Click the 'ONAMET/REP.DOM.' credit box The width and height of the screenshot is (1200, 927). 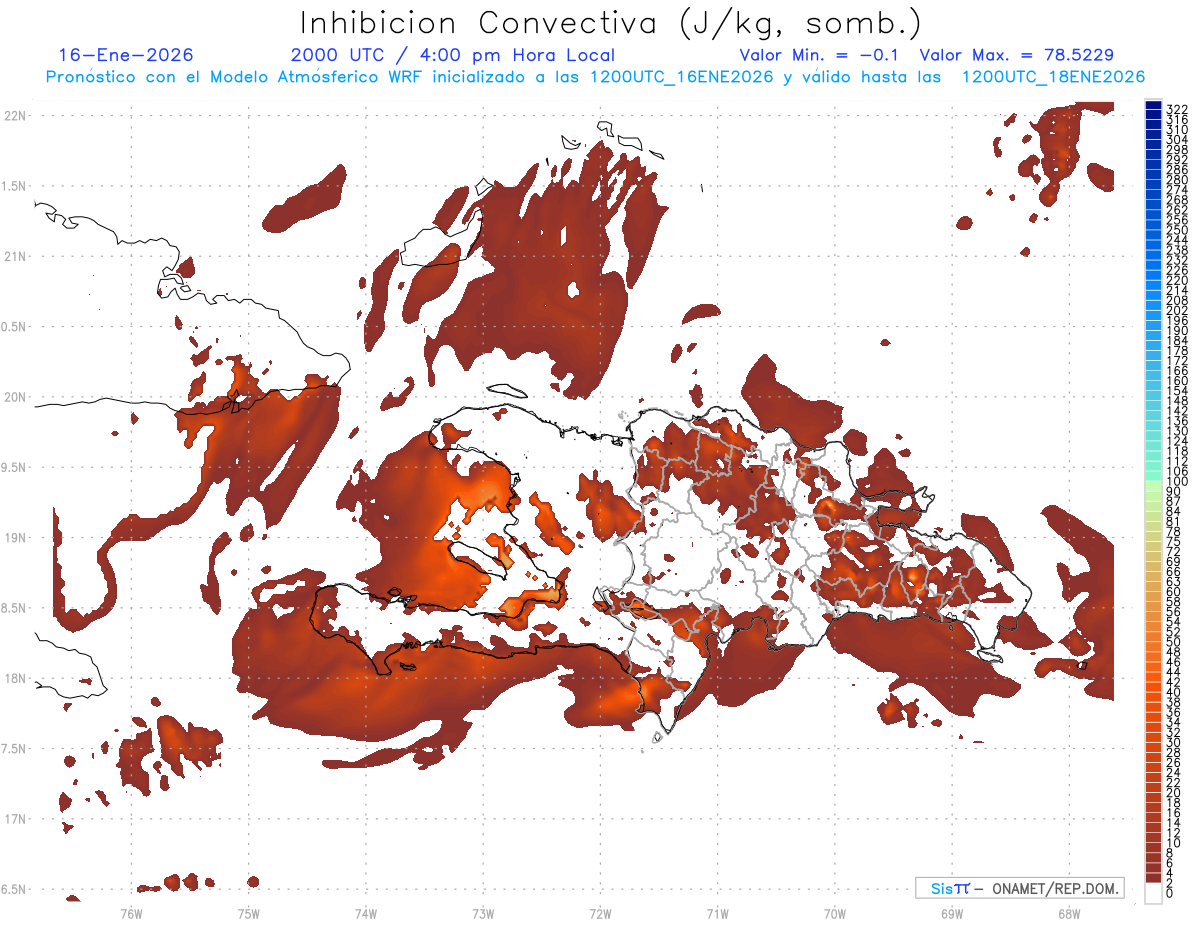point(1020,888)
